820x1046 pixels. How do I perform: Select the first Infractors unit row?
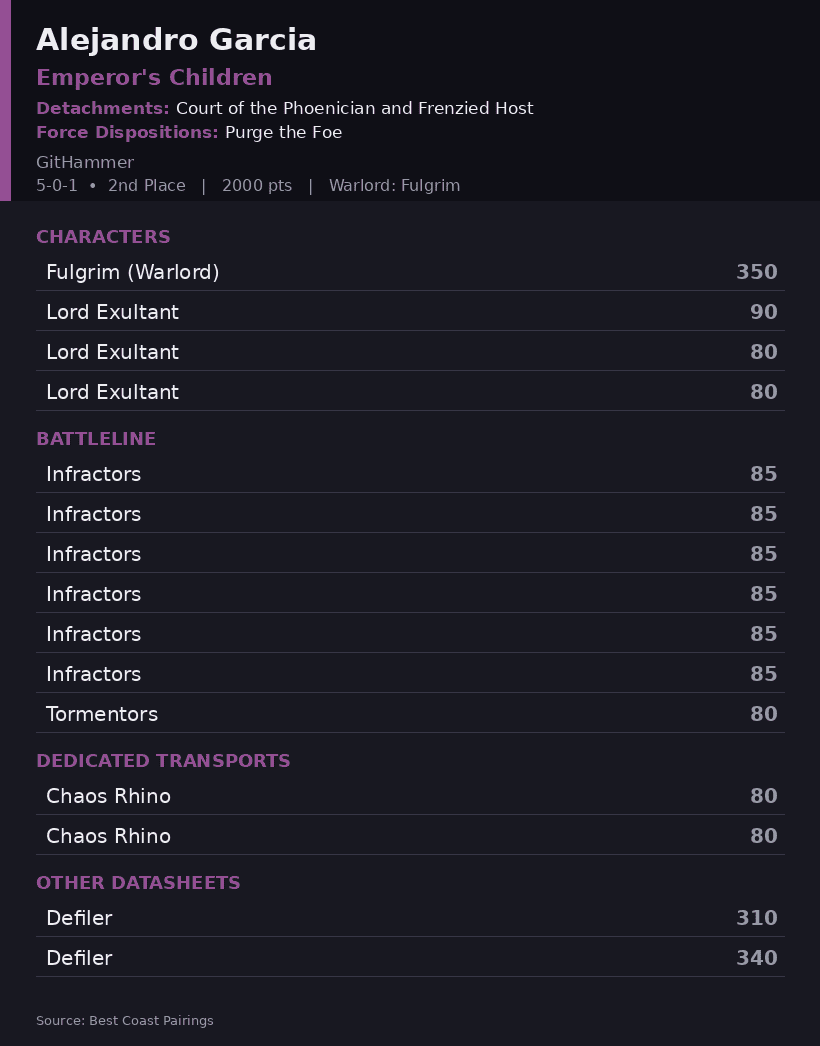point(410,474)
